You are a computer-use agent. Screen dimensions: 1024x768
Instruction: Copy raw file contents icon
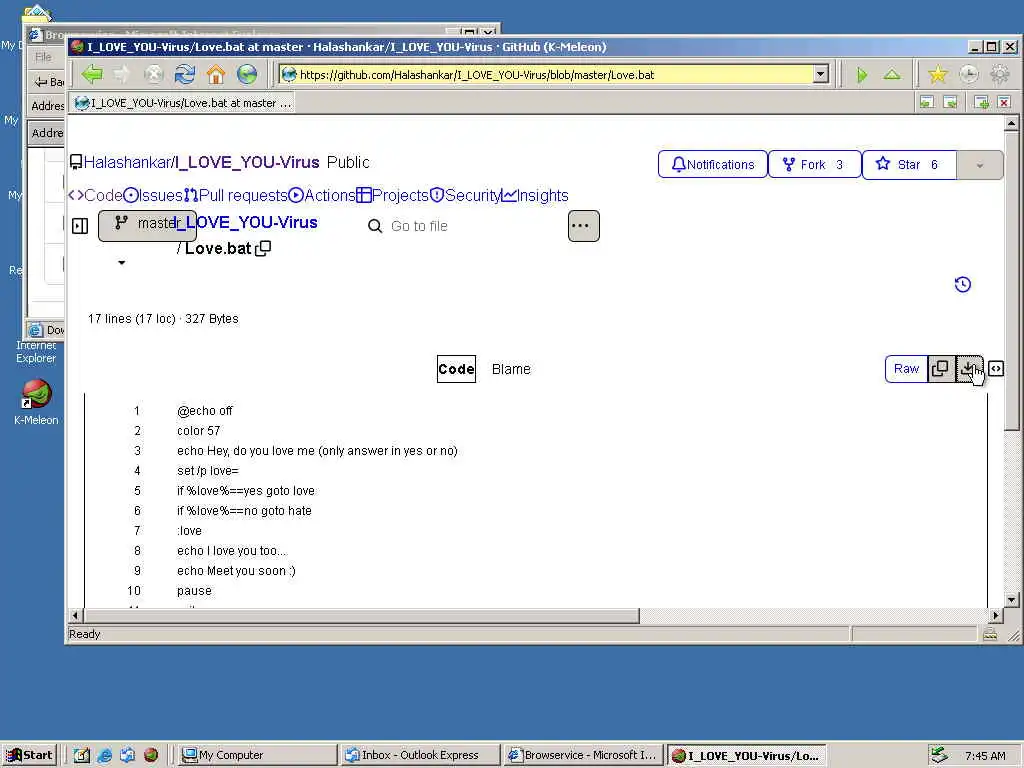940,369
